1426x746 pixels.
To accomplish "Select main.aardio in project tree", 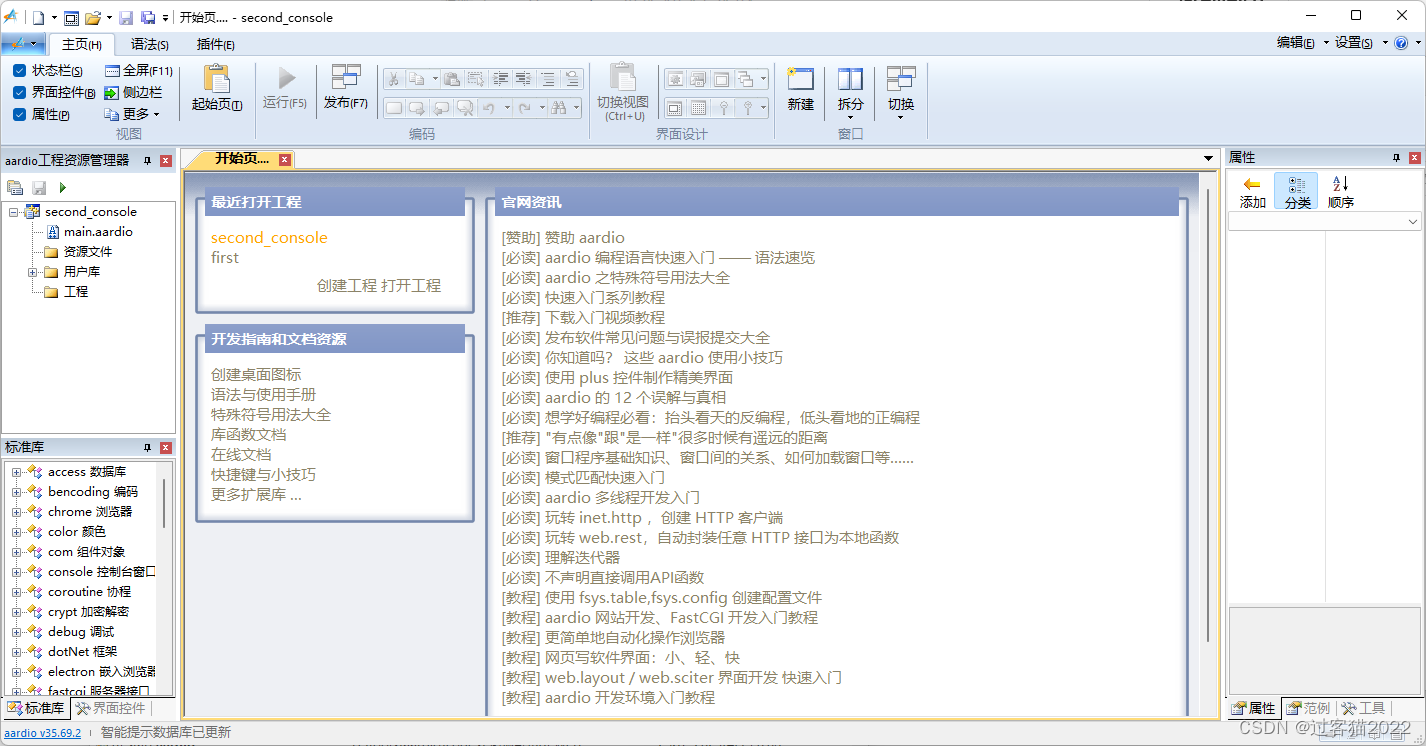I will [90, 232].
